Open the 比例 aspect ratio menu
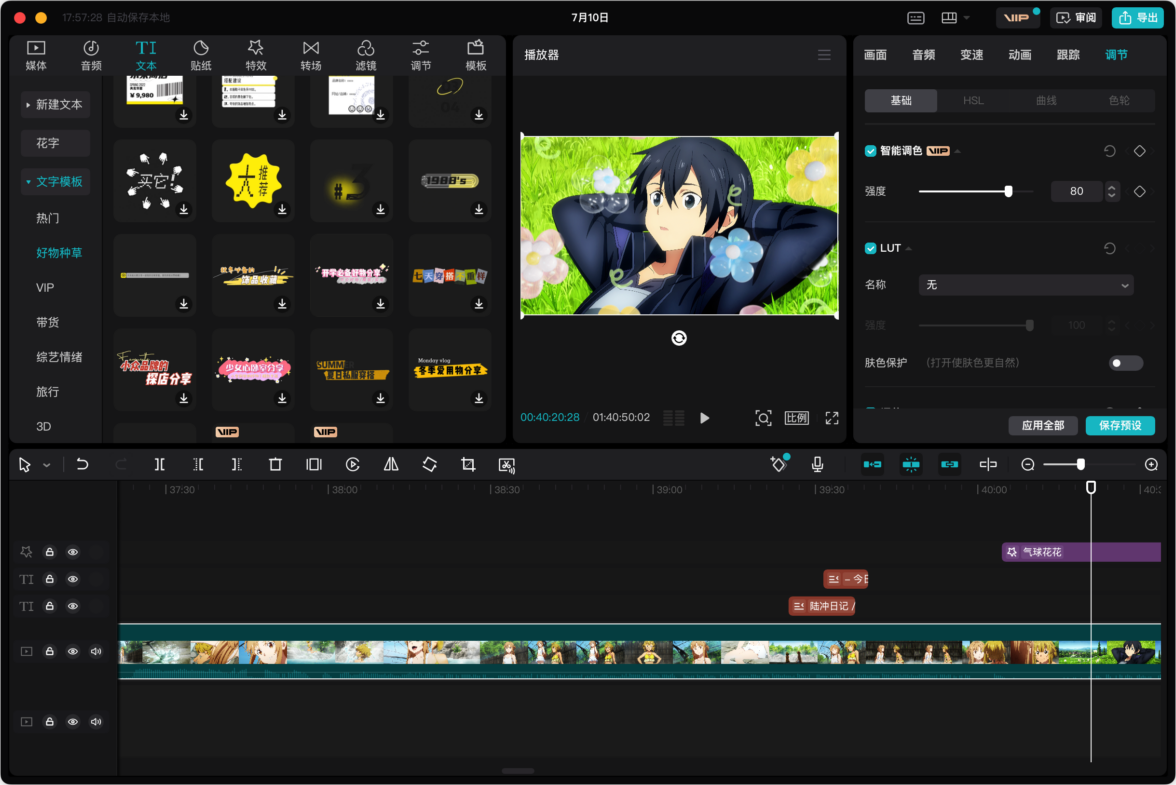 tap(796, 418)
